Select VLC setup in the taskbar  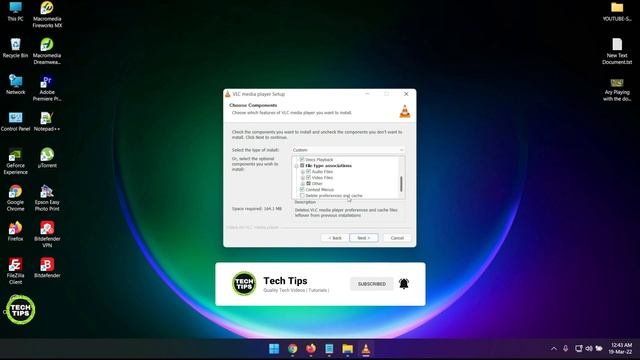(366, 349)
